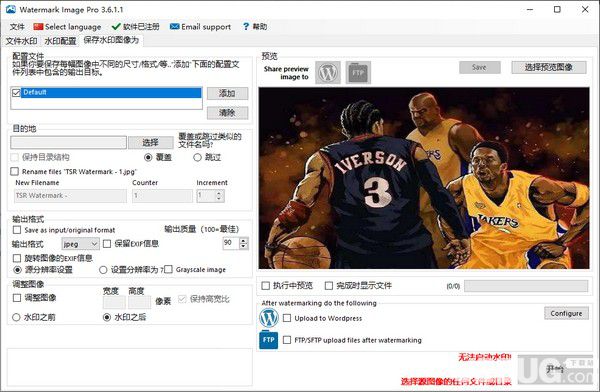Enable FTP/SFTP upload files after watermarking

click(287, 340)
